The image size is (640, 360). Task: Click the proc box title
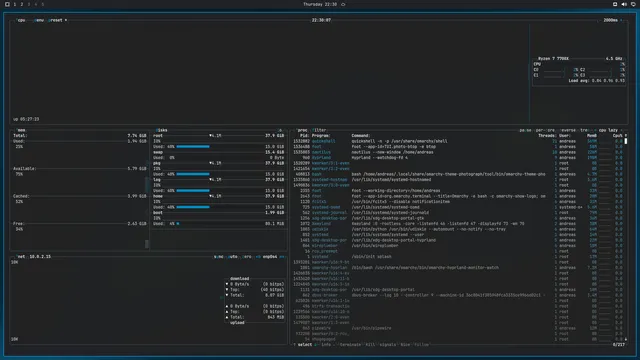[x=302, y=130]
